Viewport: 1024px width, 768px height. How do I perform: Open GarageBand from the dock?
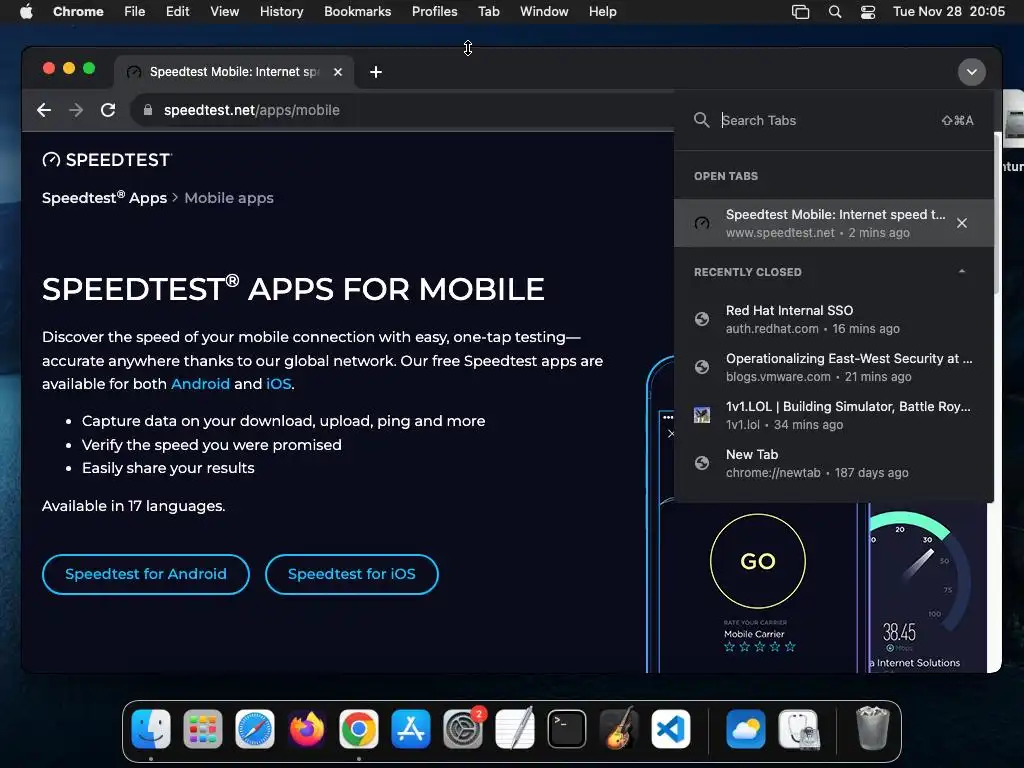coord(618,729)
